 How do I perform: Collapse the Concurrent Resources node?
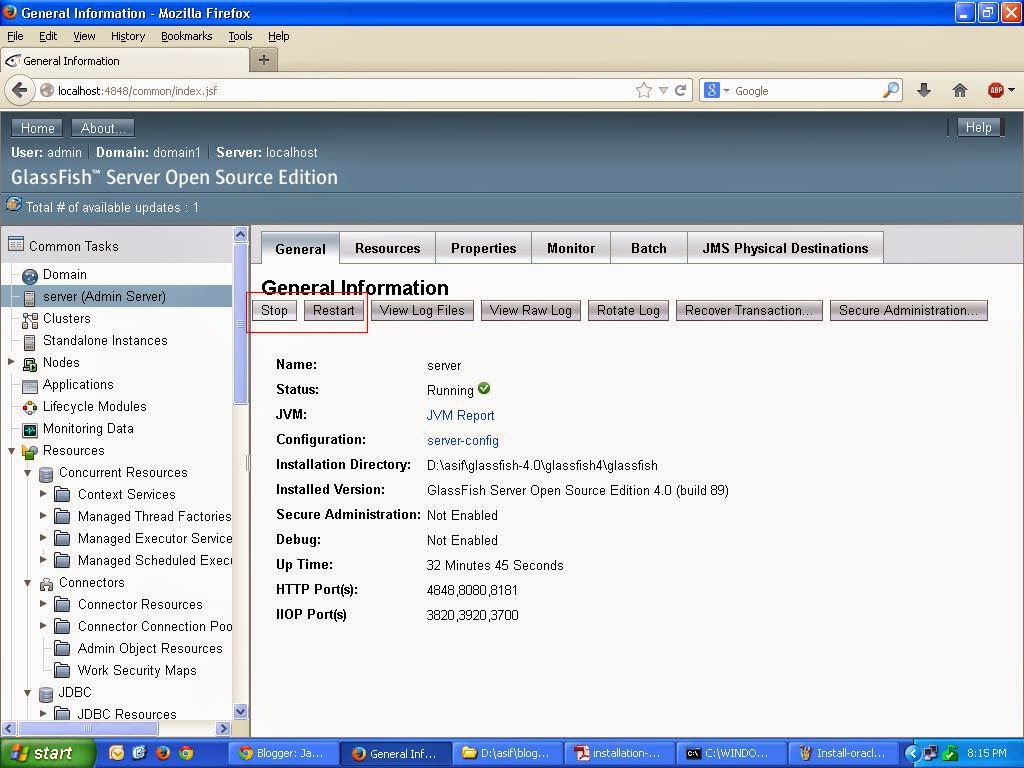coord(27,472)
